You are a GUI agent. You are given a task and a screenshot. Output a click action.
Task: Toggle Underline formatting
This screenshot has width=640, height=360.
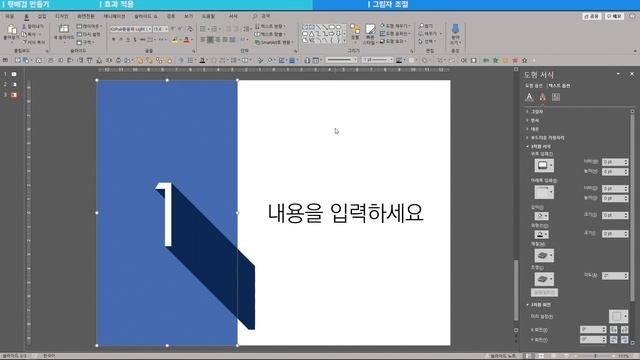click(128, 40)
